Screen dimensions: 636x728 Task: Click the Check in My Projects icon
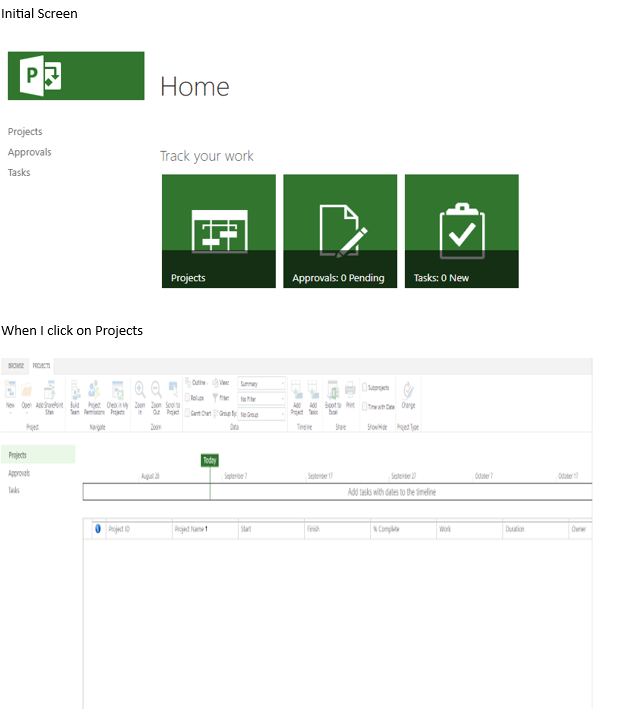[x=117, y=397]
